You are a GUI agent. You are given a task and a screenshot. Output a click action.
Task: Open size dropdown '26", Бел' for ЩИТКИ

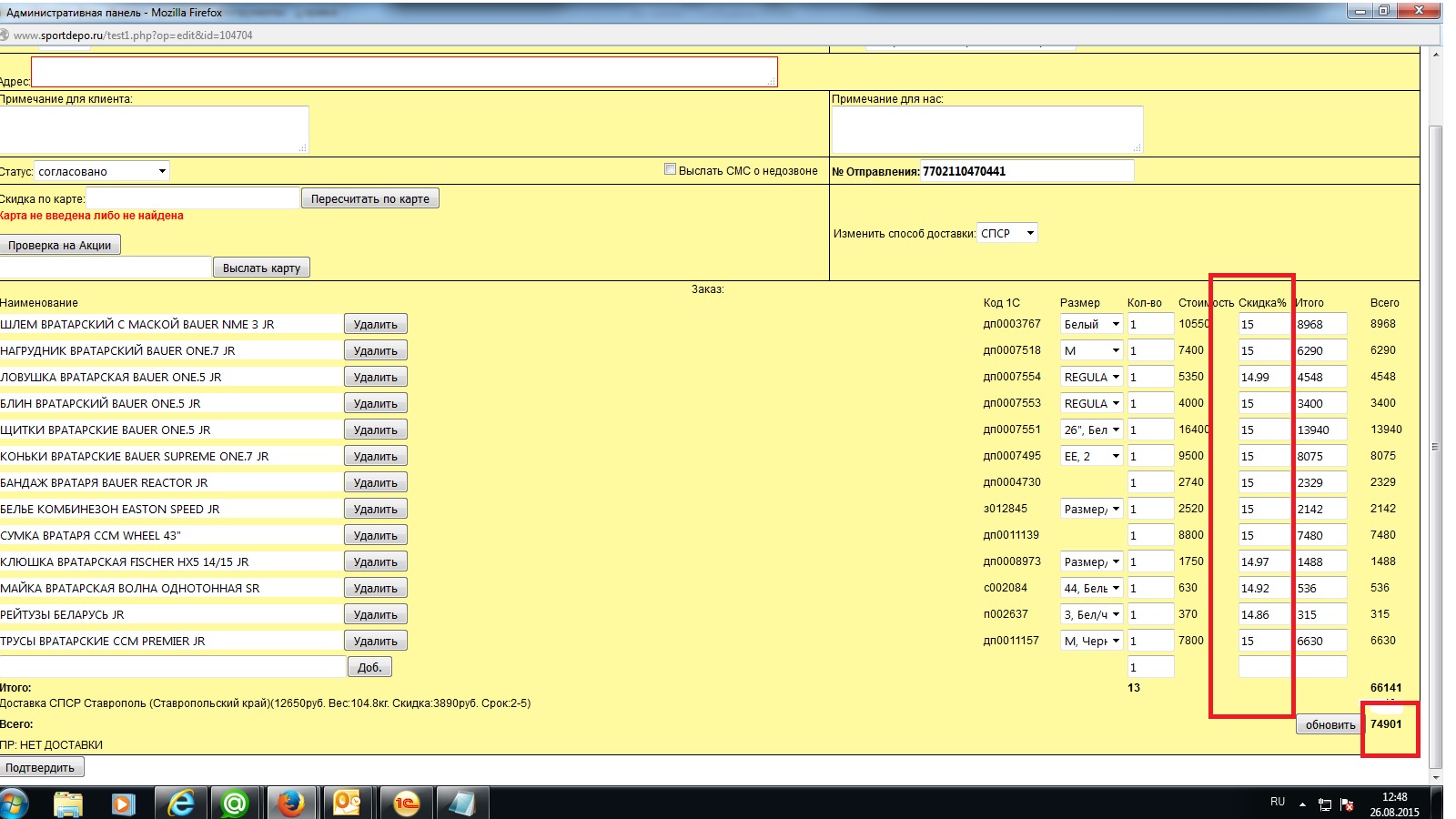1091,430
